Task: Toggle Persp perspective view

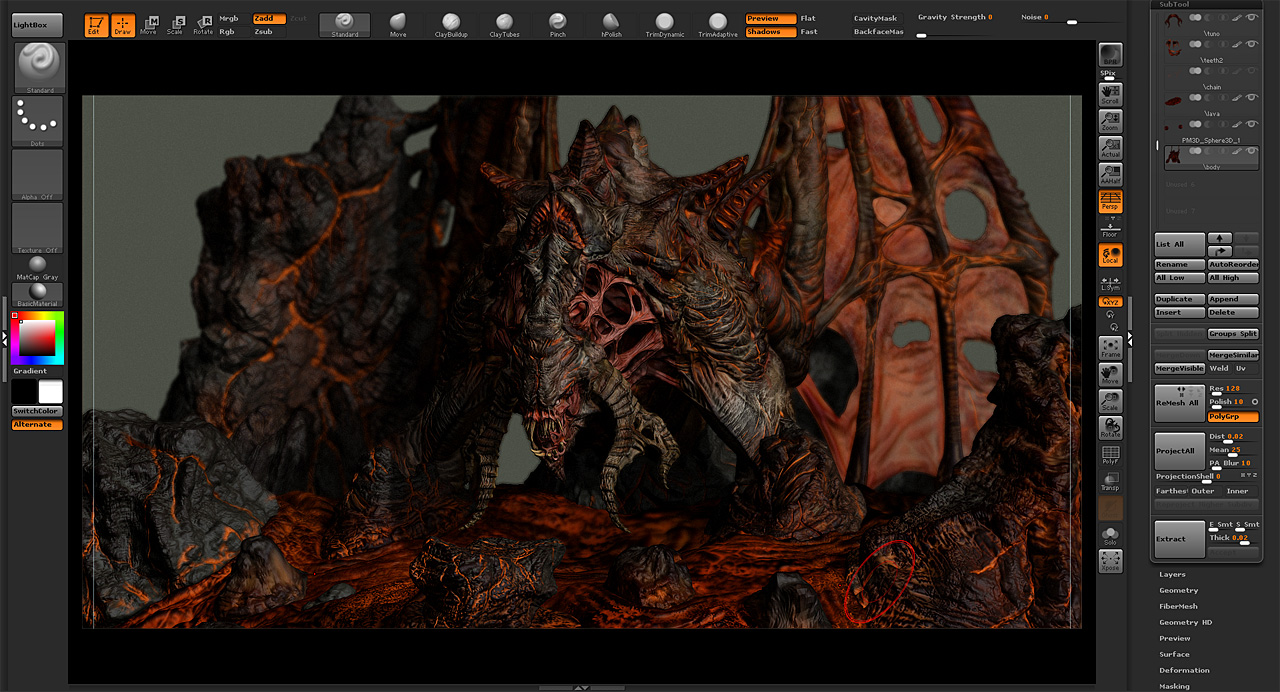Action: [x=1110, y=202]
